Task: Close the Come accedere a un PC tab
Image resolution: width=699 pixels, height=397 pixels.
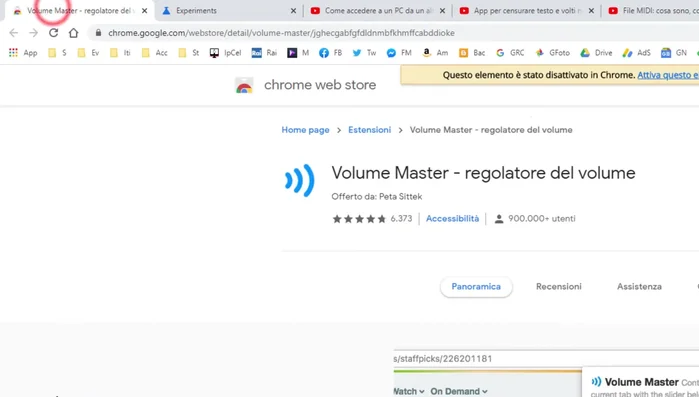Action: click(x=442, y=11)
